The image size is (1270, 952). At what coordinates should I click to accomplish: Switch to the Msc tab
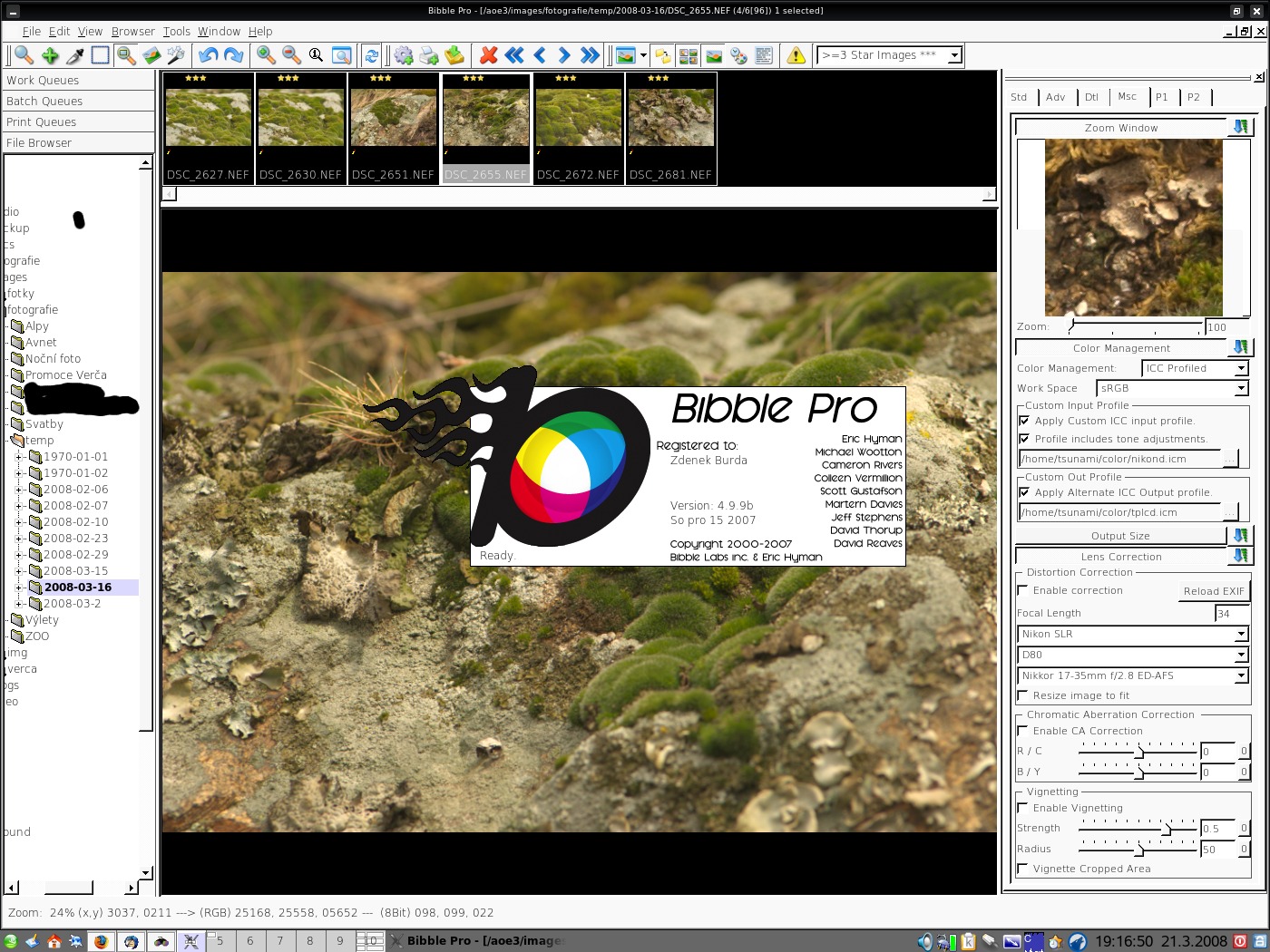click(x=1127, y=97)
